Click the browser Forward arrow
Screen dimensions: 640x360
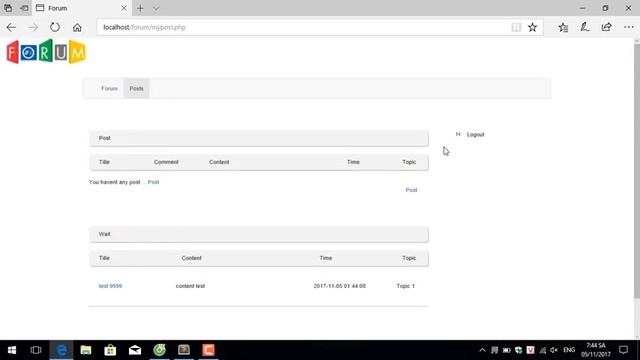[x=33, y=27]
